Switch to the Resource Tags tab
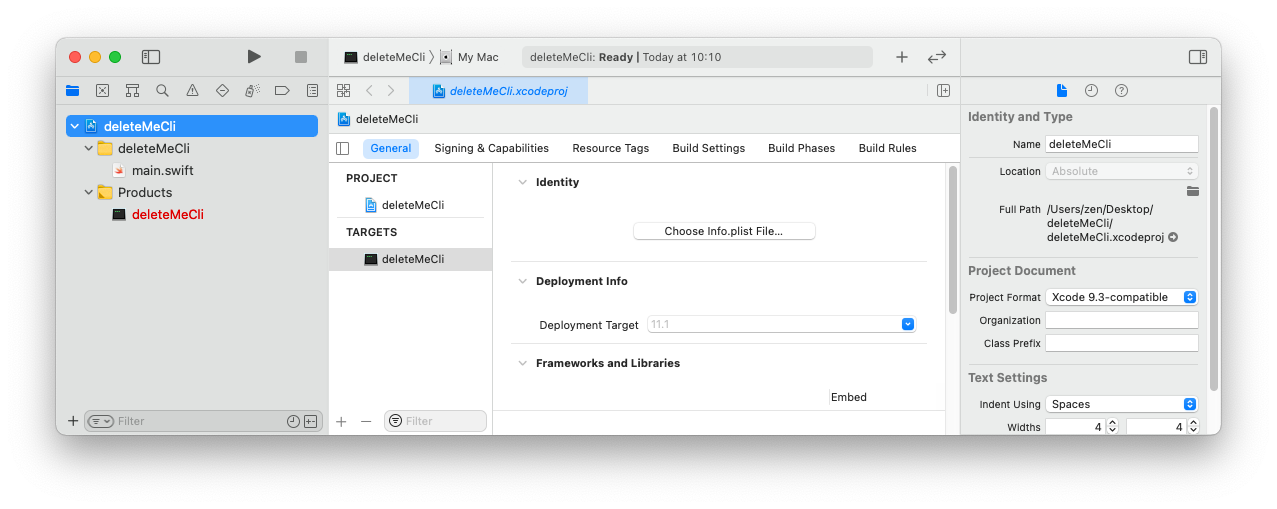The width and height of the screenshot is (1277, 509). pos(610,148)
